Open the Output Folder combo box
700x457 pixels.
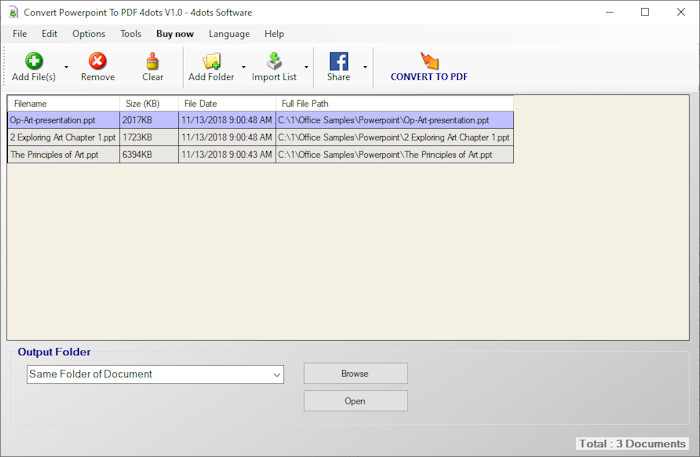(155, 374)
